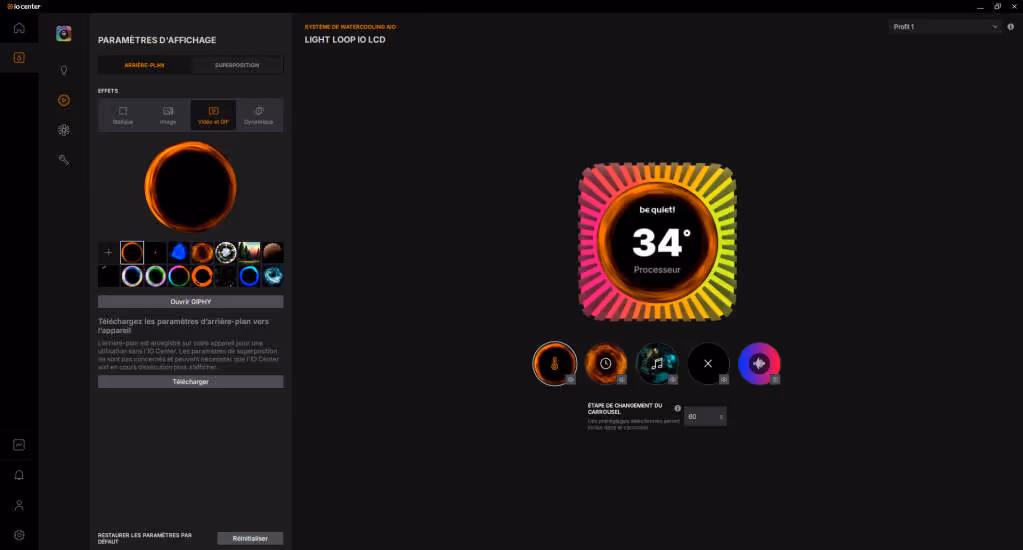Click the Light Loop IO LCD title

coord(344,40)
